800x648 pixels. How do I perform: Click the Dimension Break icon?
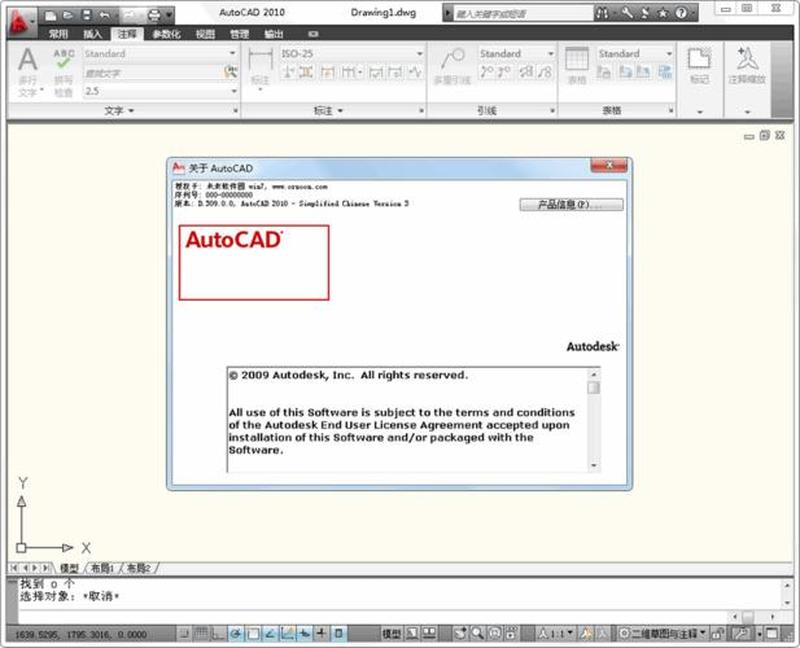click(x=288, y=72)
